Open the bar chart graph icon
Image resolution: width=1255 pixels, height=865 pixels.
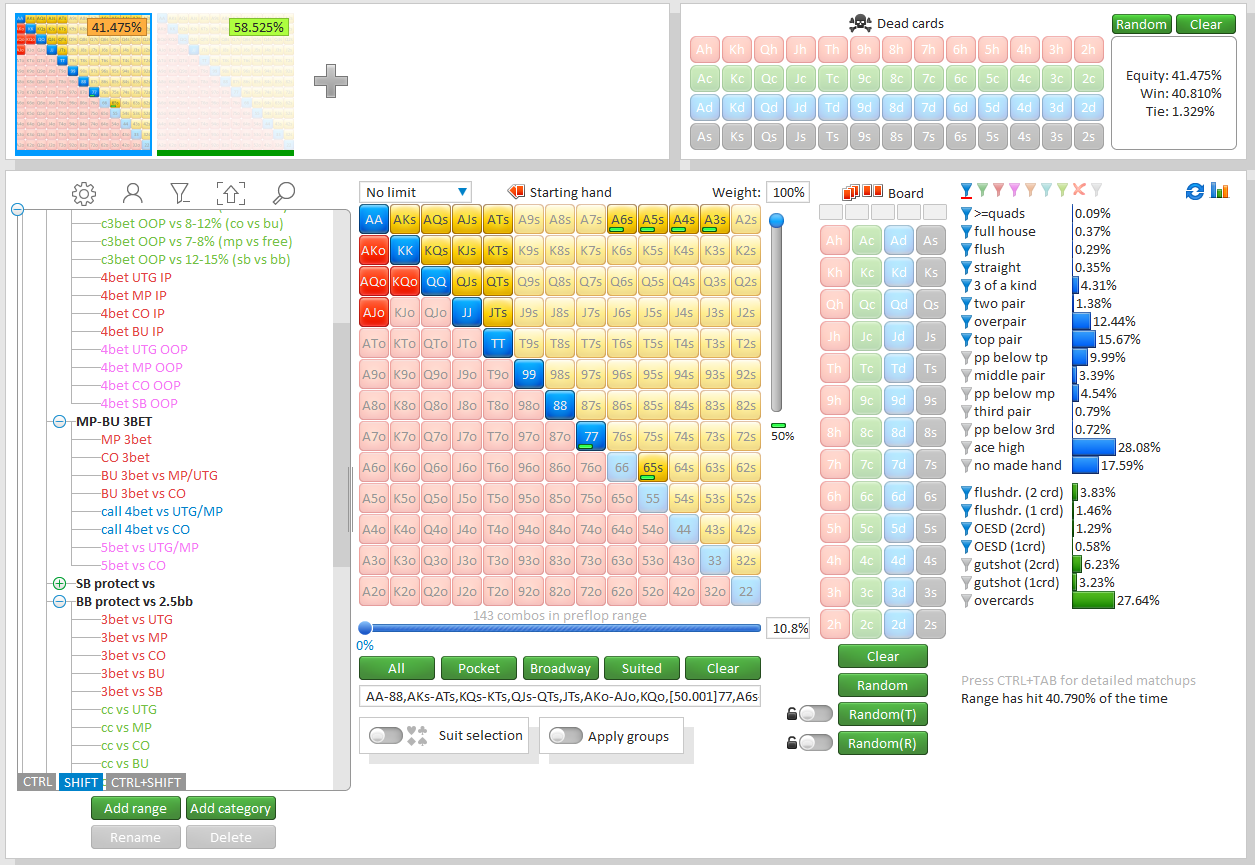click(x=1220, y=191)
